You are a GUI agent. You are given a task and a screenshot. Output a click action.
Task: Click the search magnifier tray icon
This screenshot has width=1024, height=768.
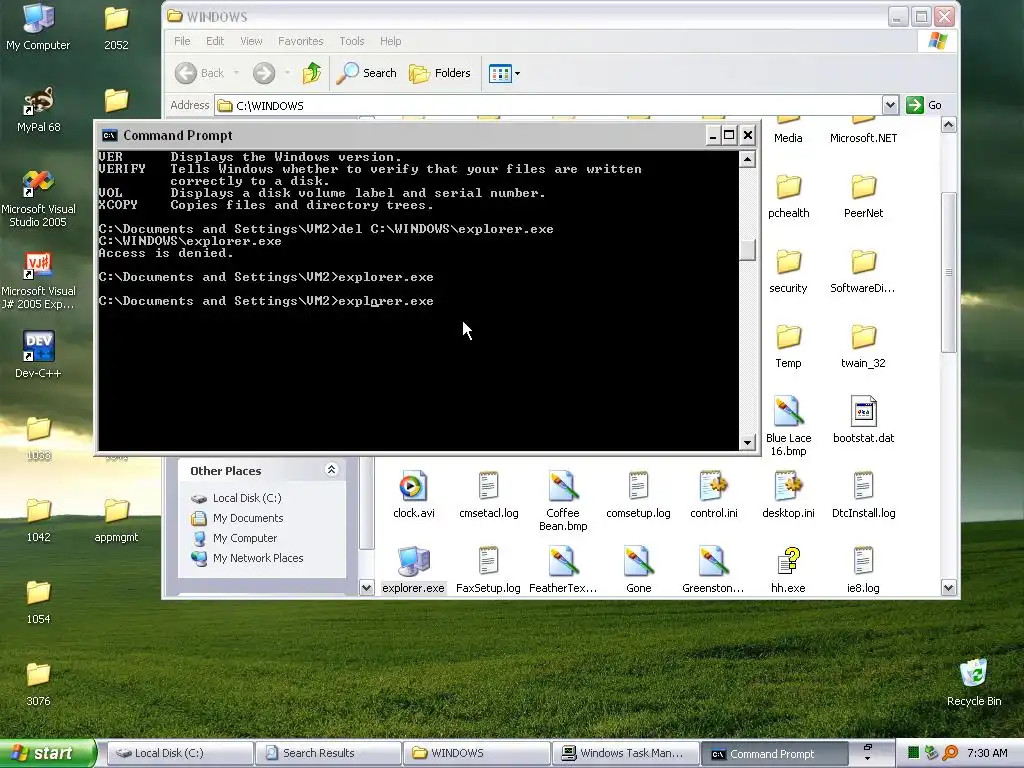pyautogui.click(x=950, y=753)
